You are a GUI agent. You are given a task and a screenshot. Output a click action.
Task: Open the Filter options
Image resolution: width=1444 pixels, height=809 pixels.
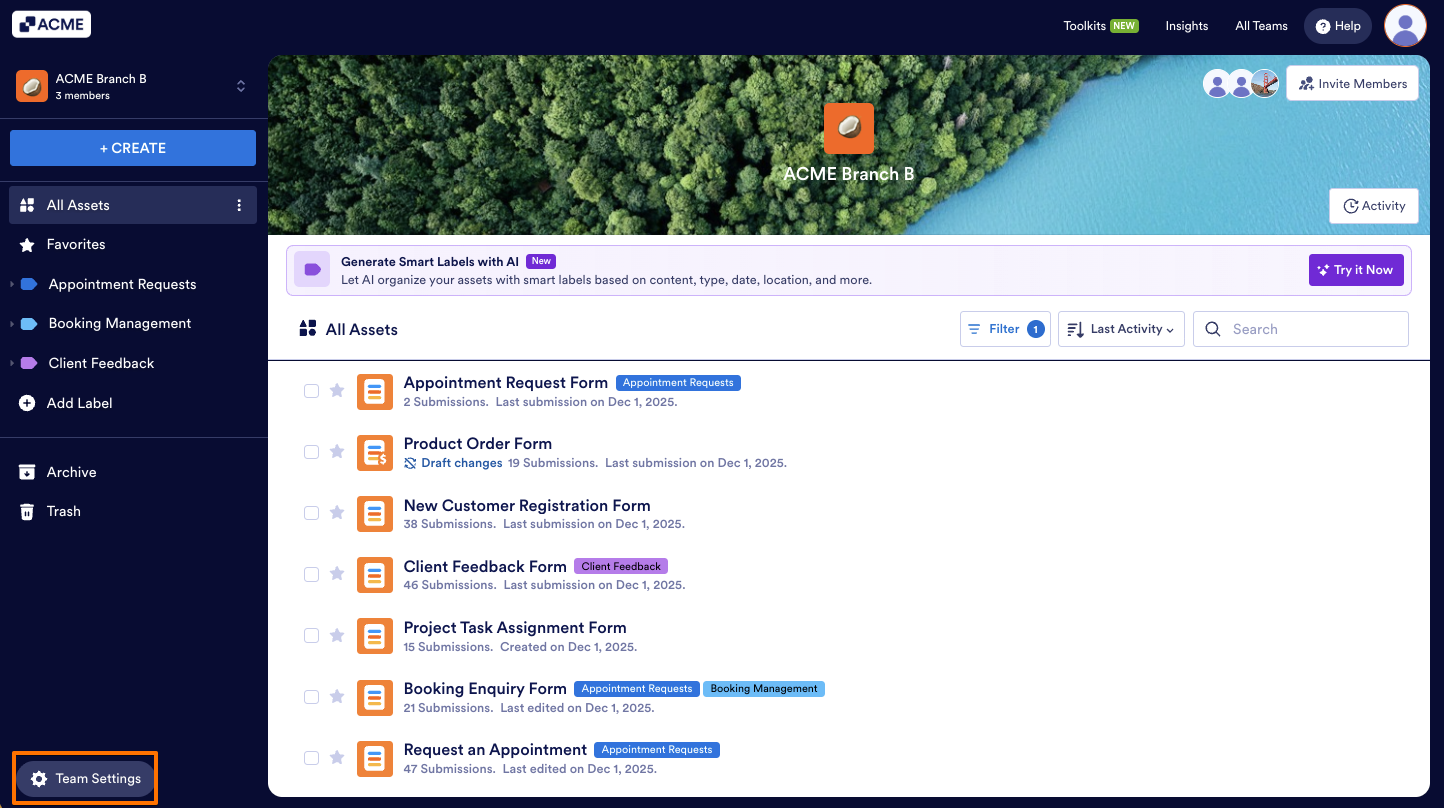click(1005, 329)
